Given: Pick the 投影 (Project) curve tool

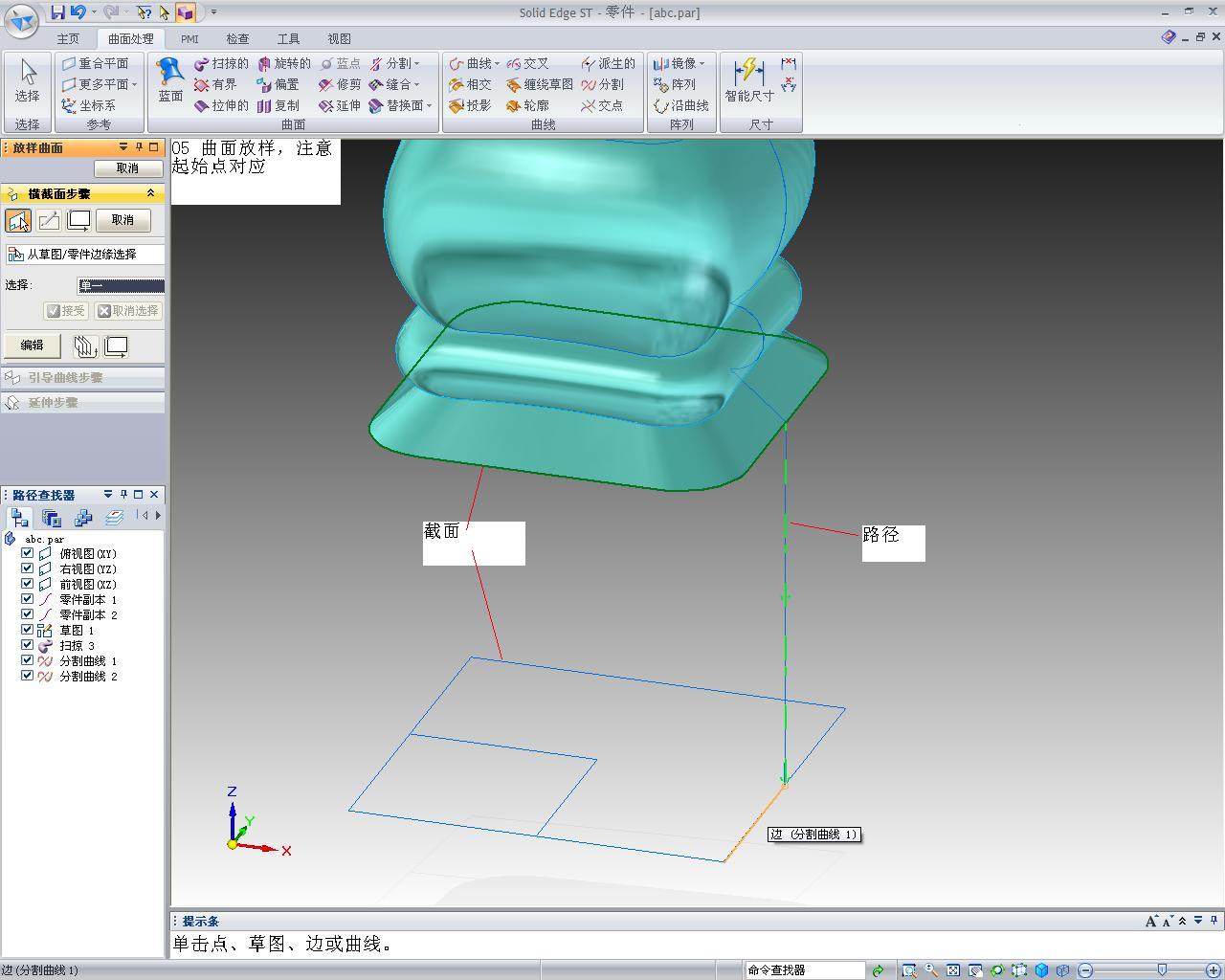Looking at the screenshot, I should [470, 105].
